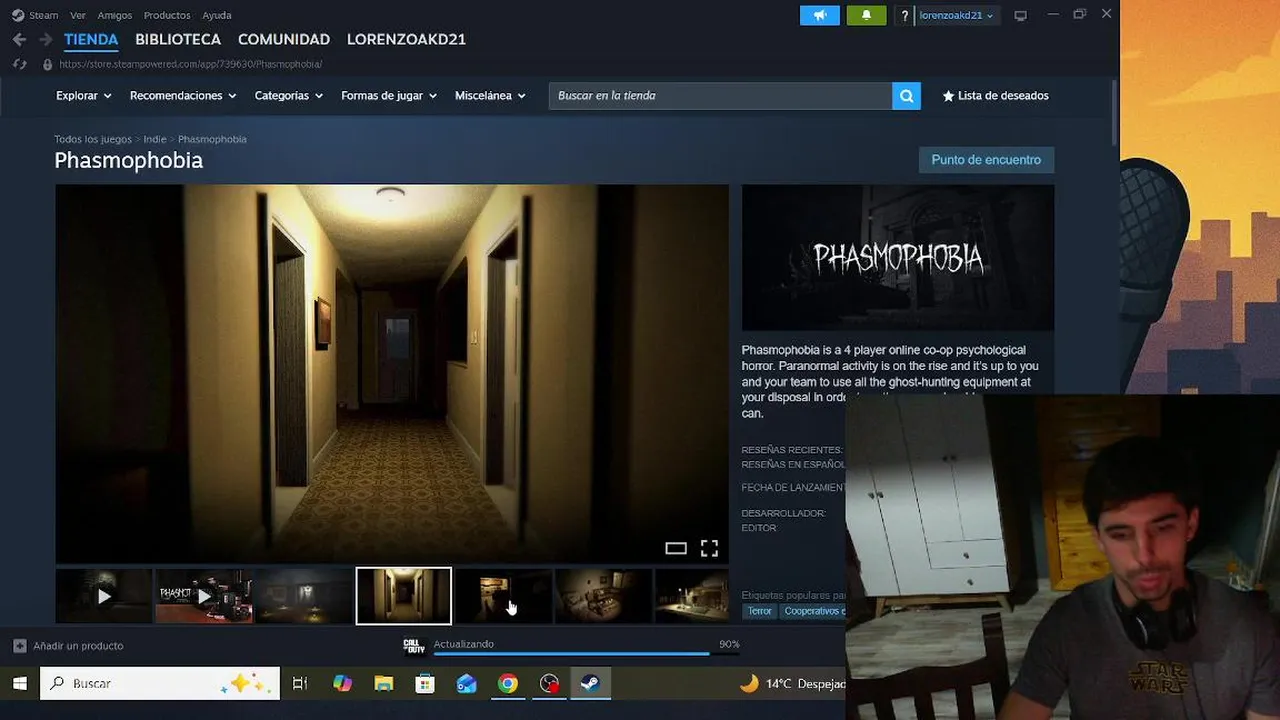Open the Ver menu
Screen dimensions: 1280x720
coord(78,15)
